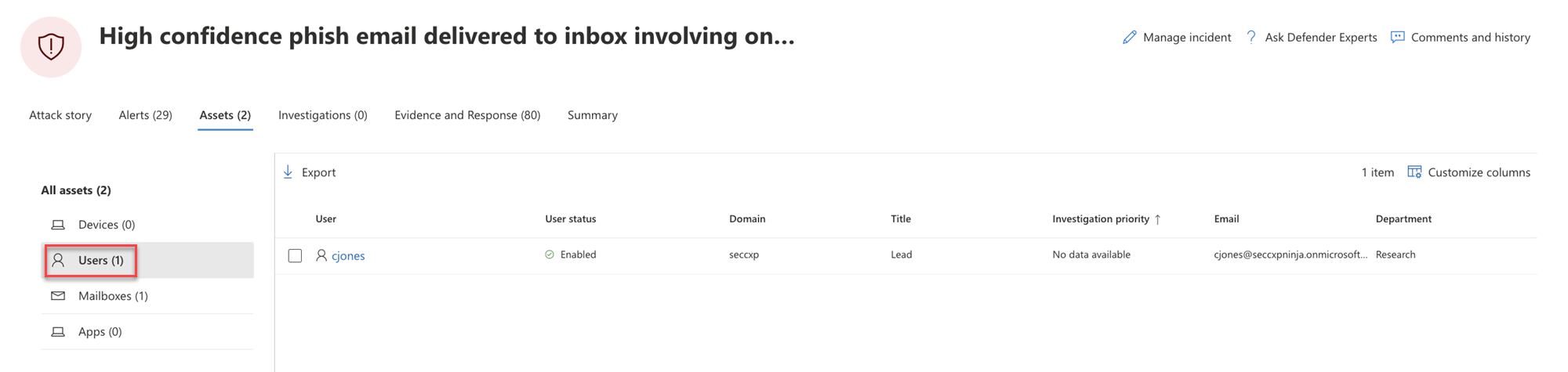This screenshot has height=372, width=1568.
Task: Sort by Investigation priority arrow
Action: click(1157, 219)
